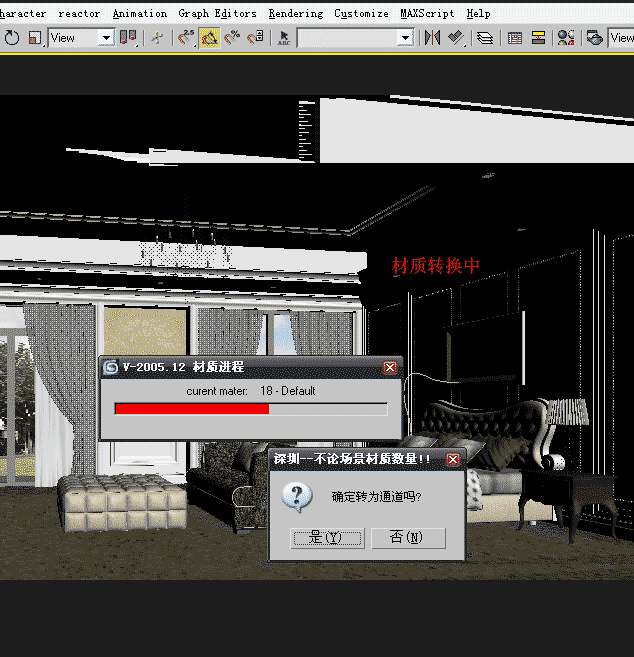Open the Layer Manager icon
The width and height of the screenshot is (634, 657).
coord(485,38)
